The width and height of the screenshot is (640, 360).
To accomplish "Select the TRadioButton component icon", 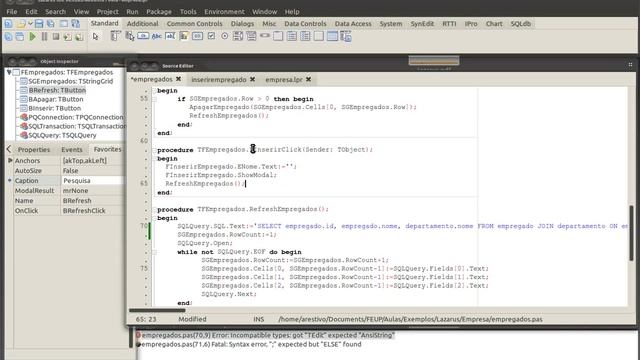I will (x=224, y=36).
